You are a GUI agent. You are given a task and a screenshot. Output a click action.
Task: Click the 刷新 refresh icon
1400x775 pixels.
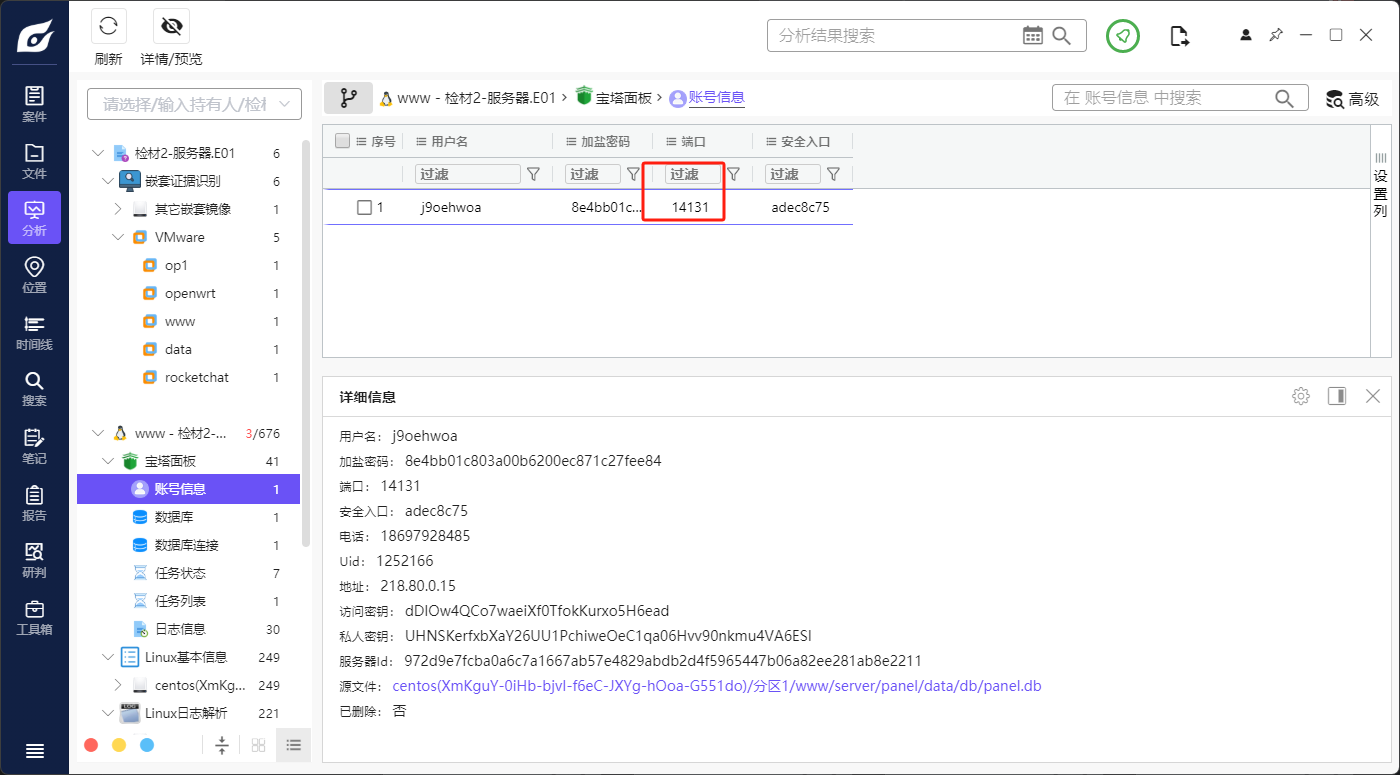[x=108, y=27]
